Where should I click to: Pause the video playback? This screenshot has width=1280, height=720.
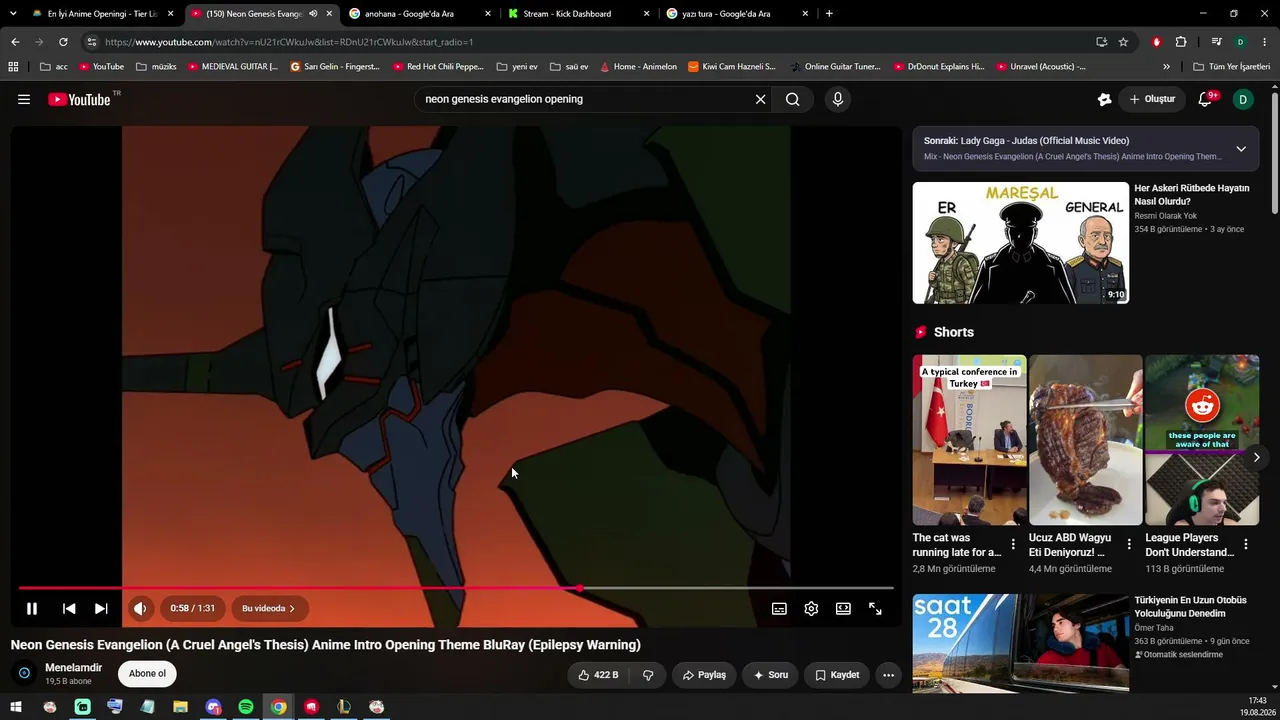(x=32, y=608)
